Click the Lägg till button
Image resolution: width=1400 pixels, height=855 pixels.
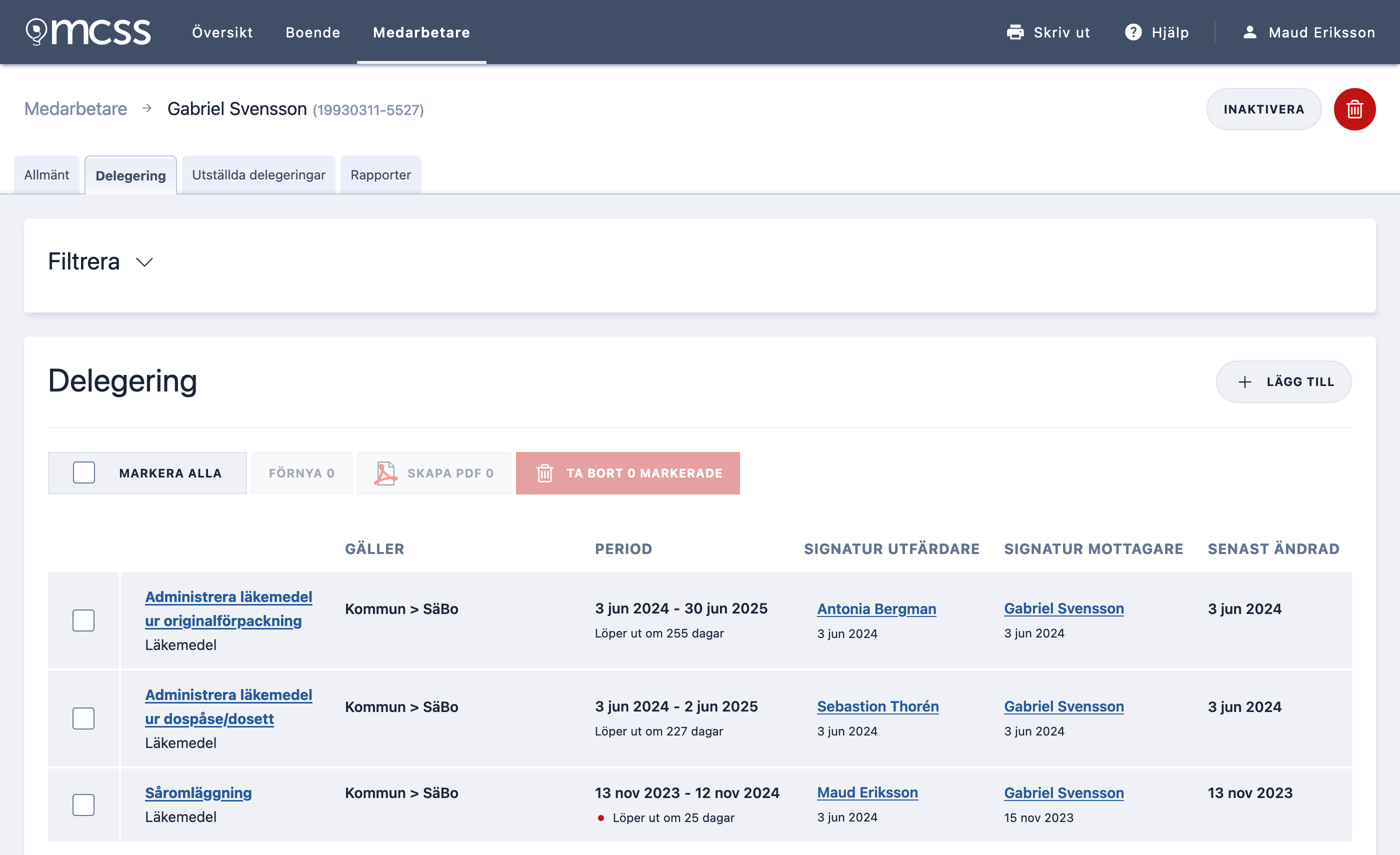point(1283,382)
